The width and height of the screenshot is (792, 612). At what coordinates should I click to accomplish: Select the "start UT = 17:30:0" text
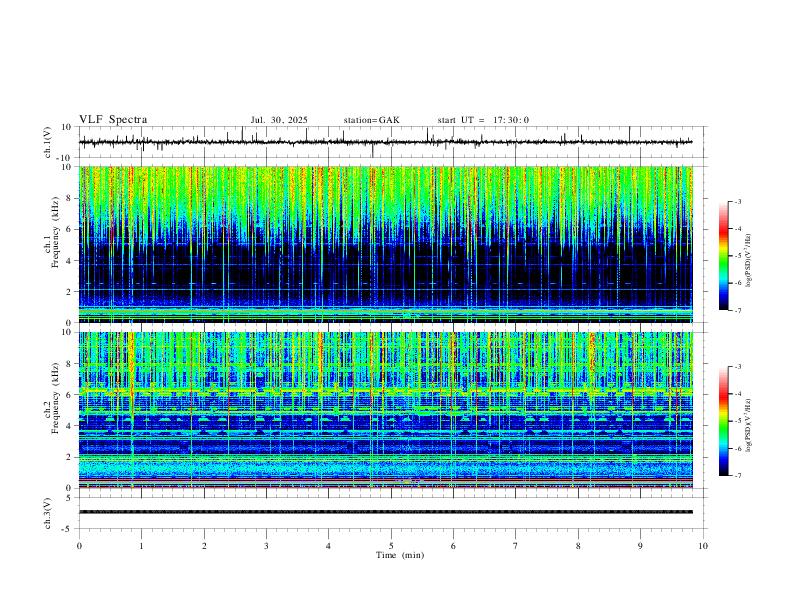(483, 120)
